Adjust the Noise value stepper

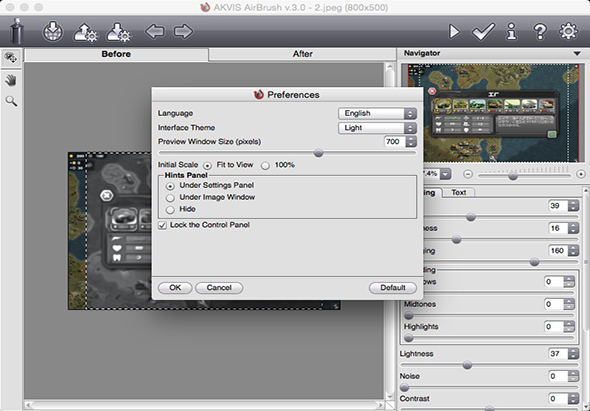[573, 376]
